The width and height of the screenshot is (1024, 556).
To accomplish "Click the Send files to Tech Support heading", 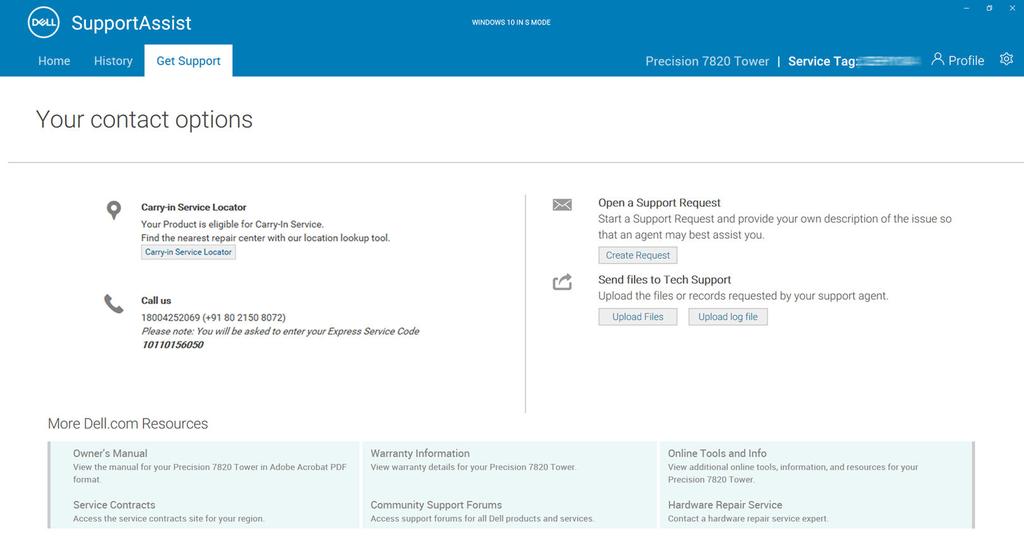I will click(664, 280).
